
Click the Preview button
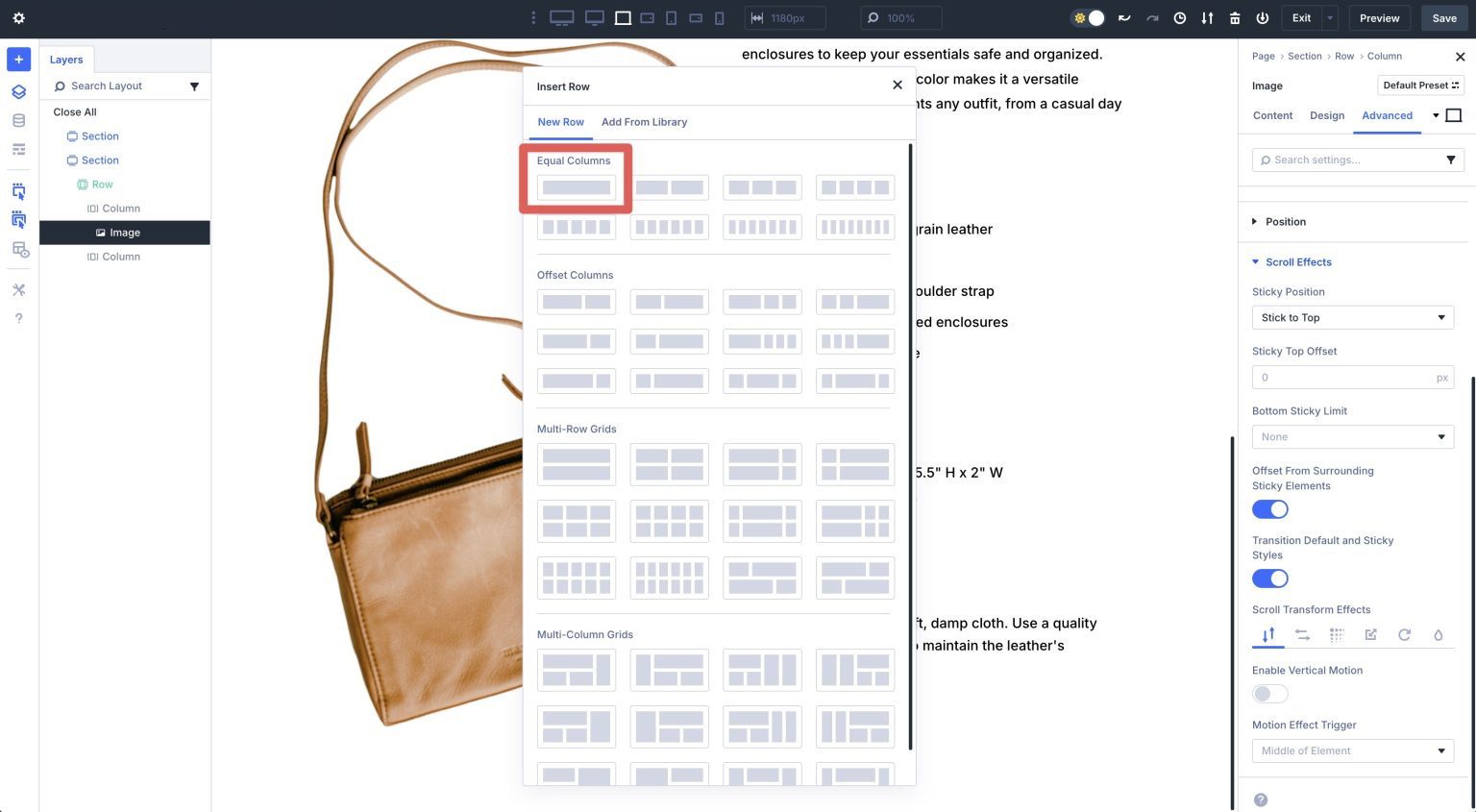tap(1378, 17)
